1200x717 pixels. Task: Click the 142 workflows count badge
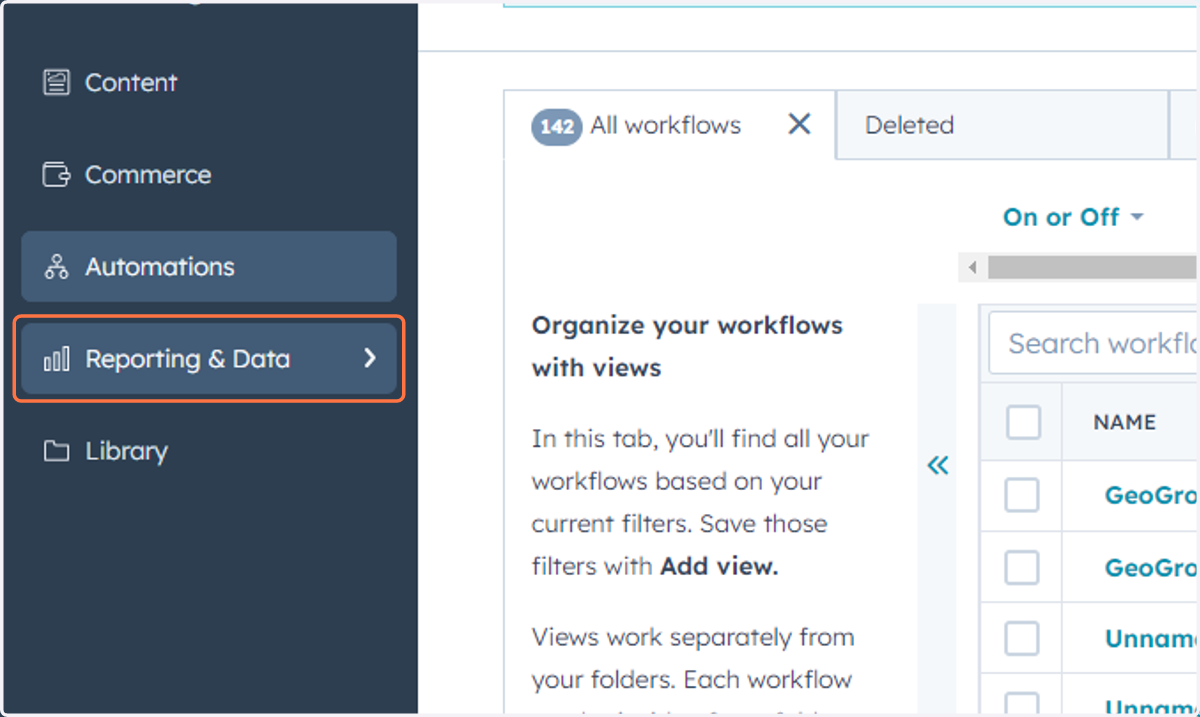point(557,127)
